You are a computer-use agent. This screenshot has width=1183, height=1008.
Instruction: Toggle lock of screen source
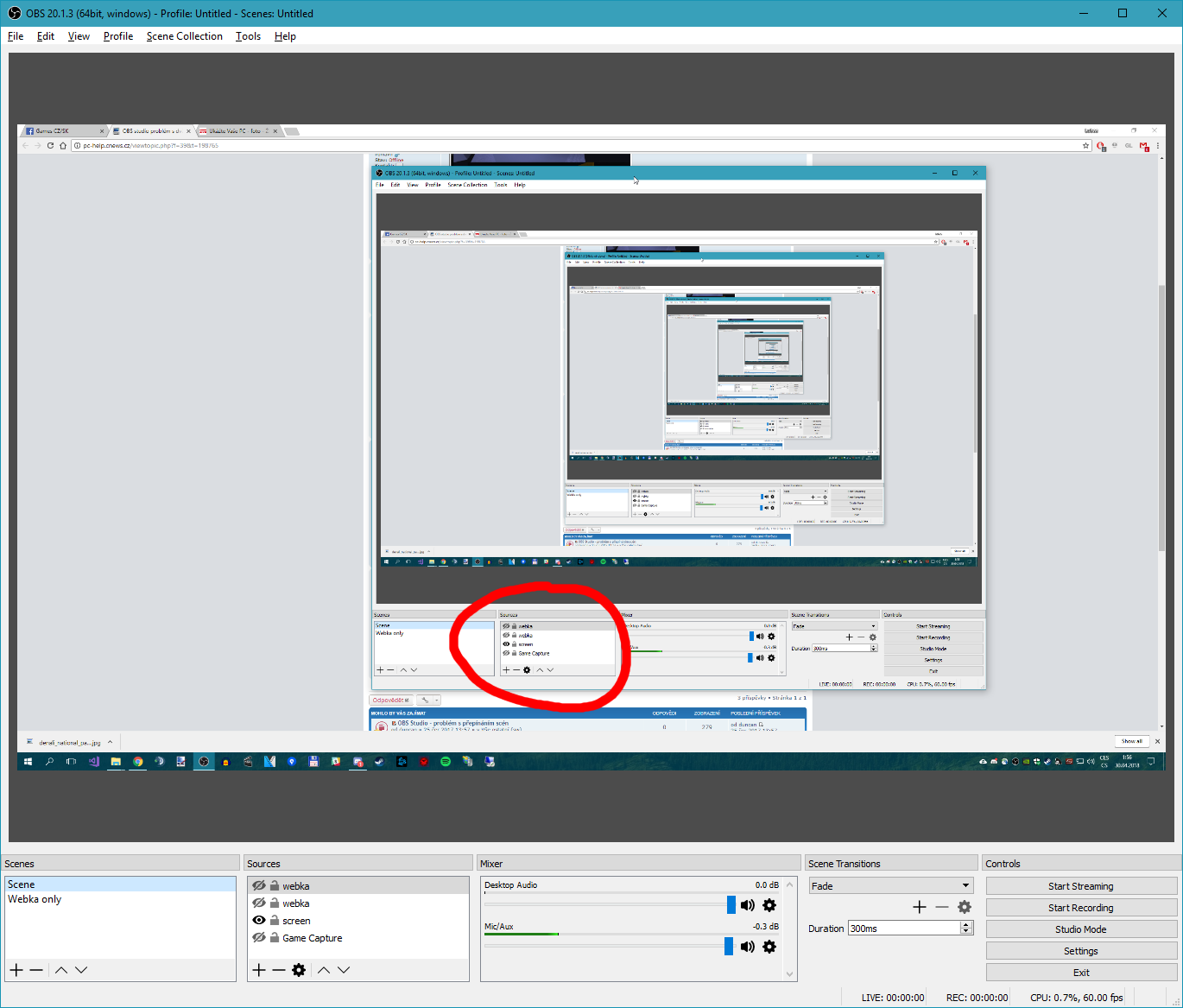[x=274, y=920]
